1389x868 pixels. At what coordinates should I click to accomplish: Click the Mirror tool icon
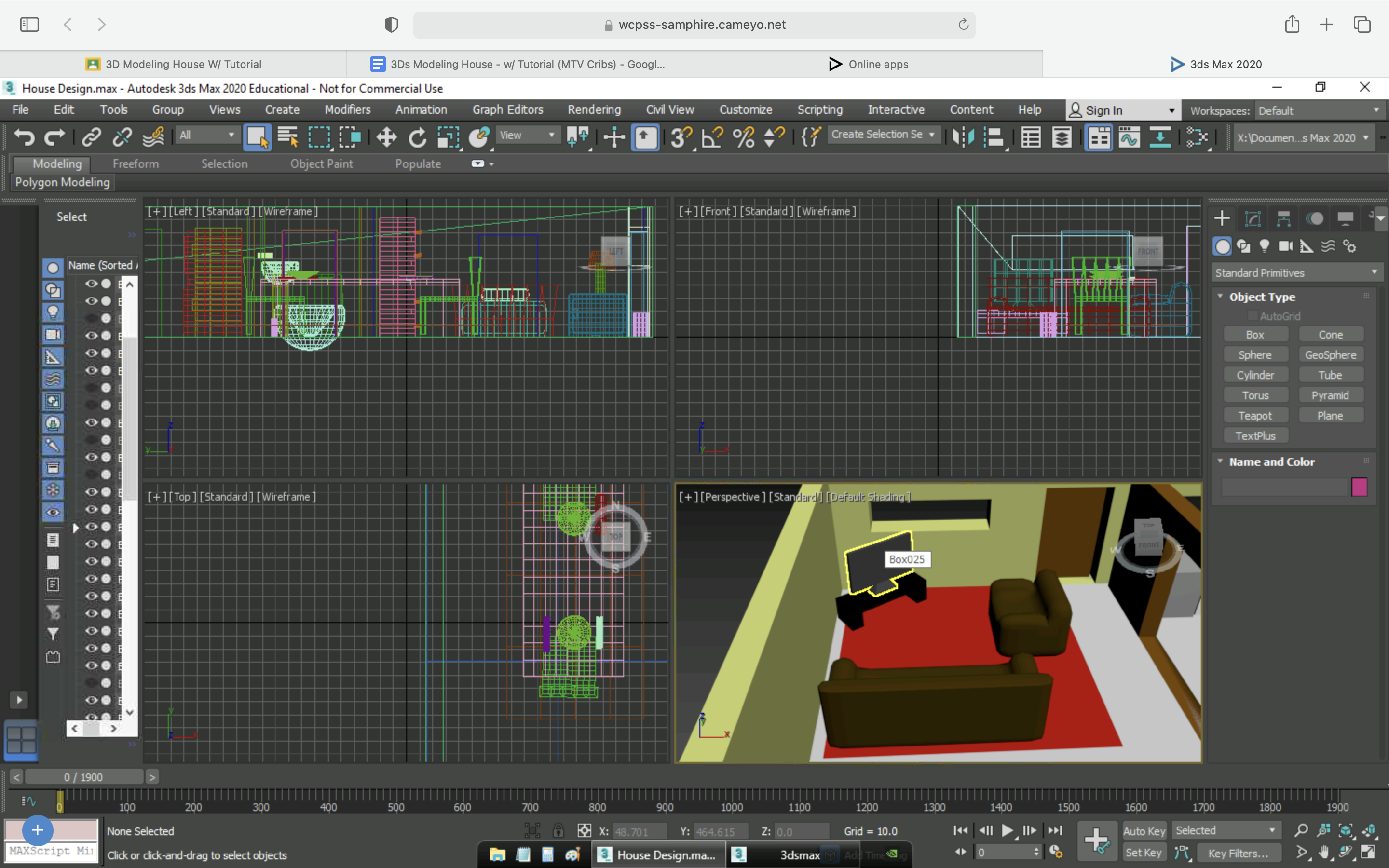pos(963,137)
